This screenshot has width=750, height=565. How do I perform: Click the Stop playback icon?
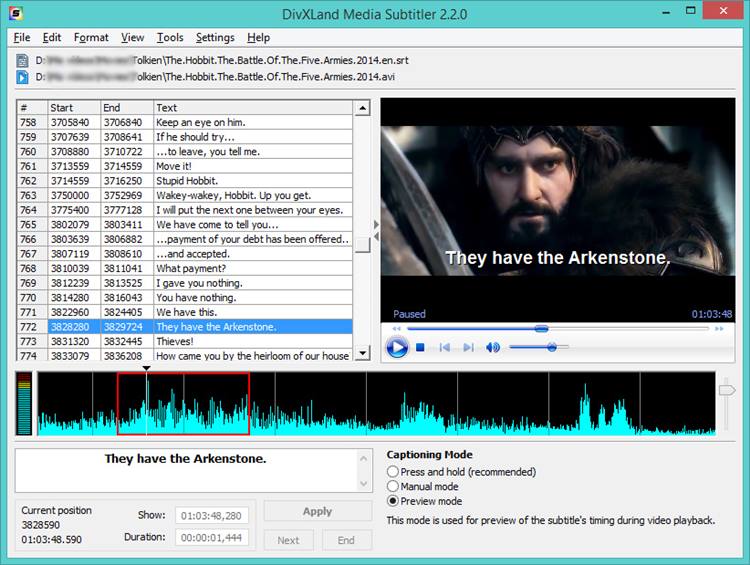(x=421, y=348)
